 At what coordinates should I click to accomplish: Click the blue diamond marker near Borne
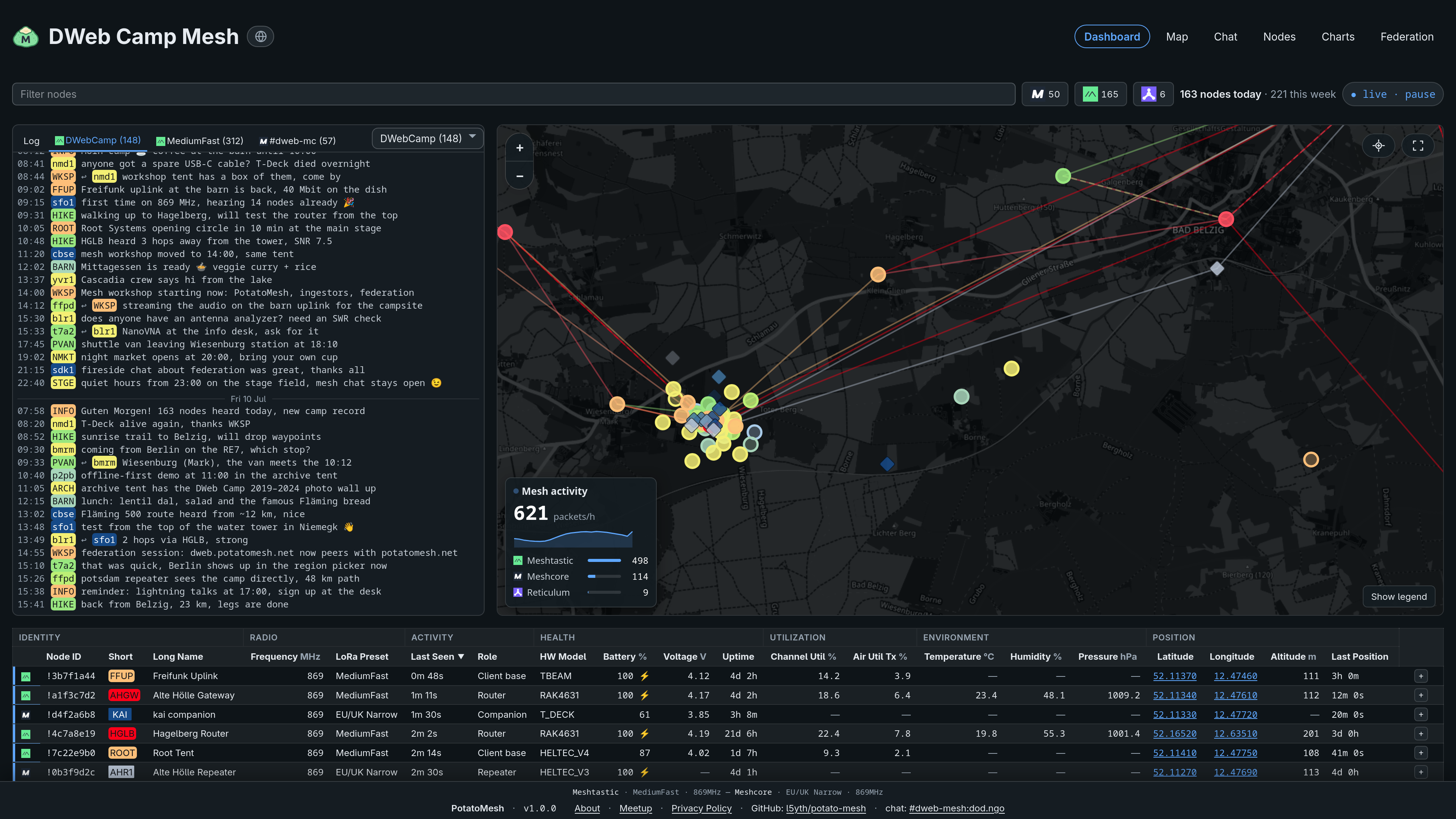887,464
